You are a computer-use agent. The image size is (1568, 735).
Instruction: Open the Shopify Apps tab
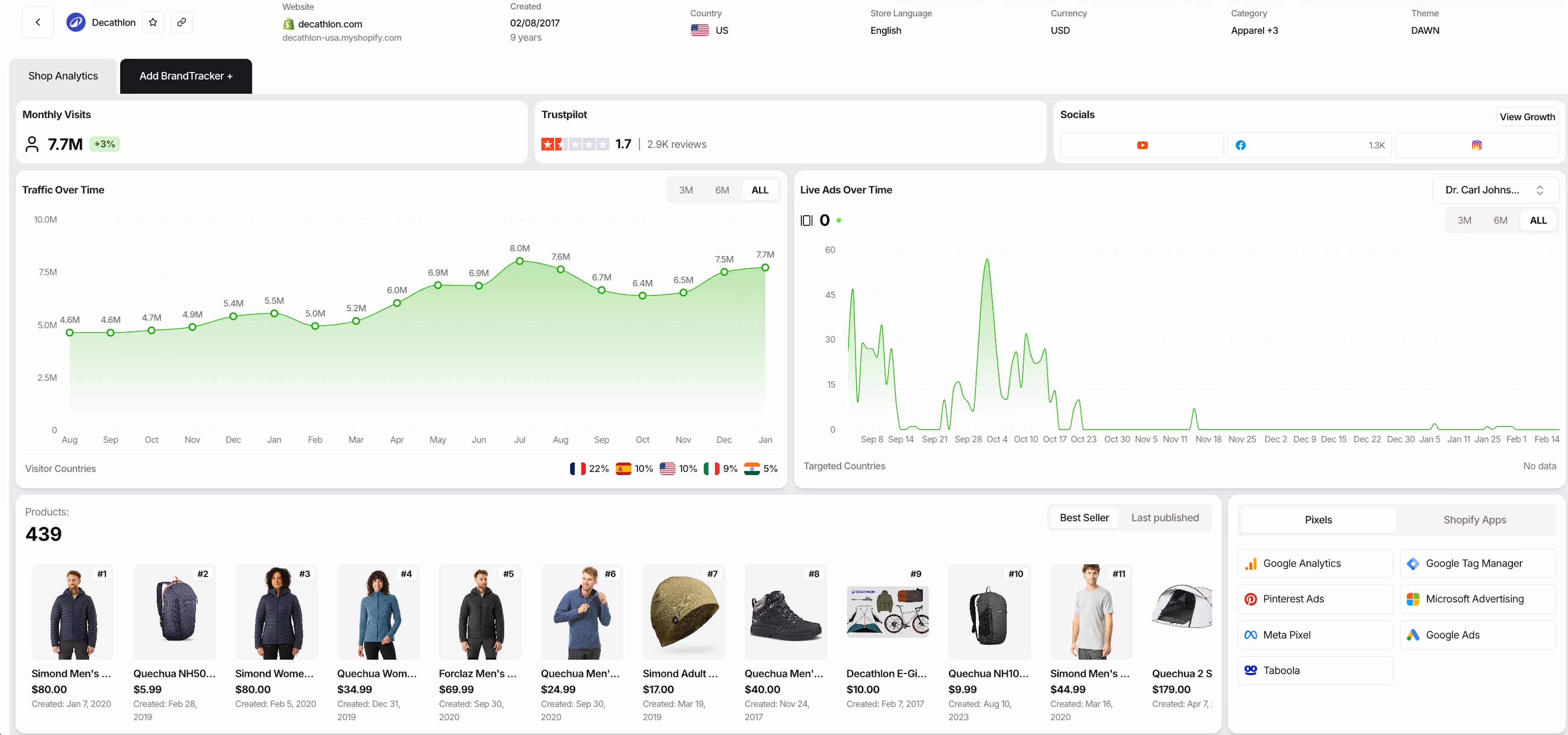click(1474, 520)
